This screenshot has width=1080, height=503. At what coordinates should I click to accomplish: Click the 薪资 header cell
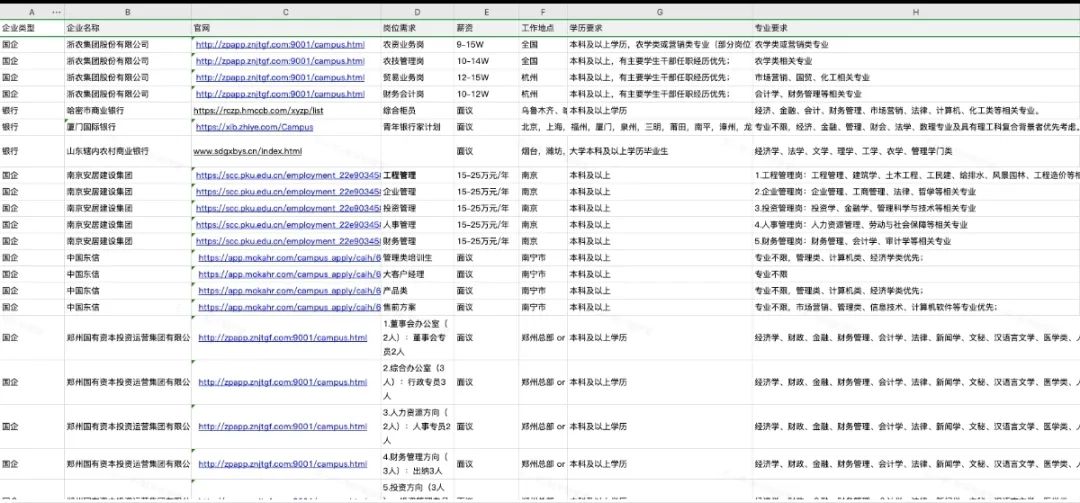point(486,28)
